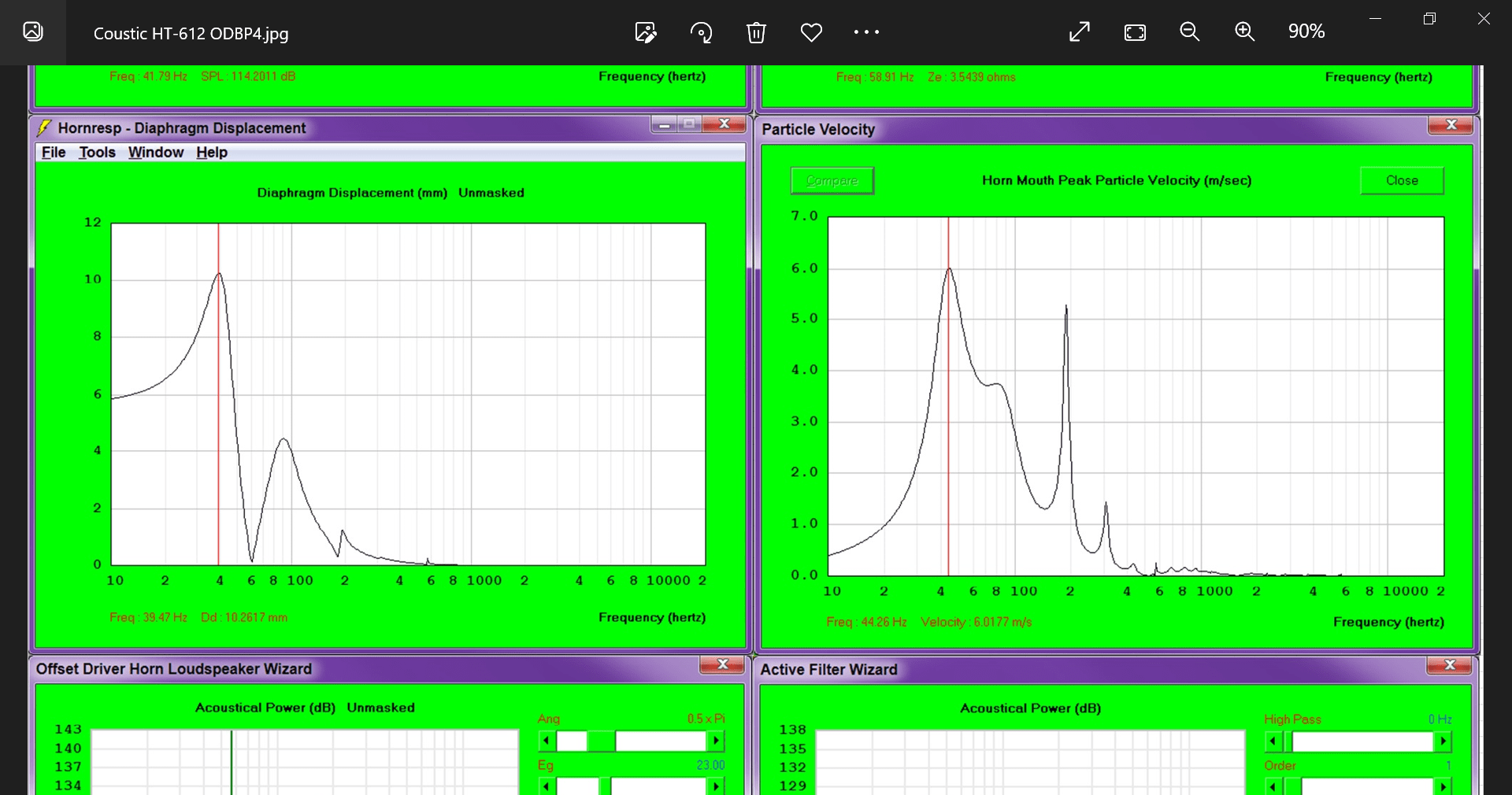Image resolution: width=1512 pixels, height=795 pixels.
Task: Click the fit to window icon
Action: 1135,32
